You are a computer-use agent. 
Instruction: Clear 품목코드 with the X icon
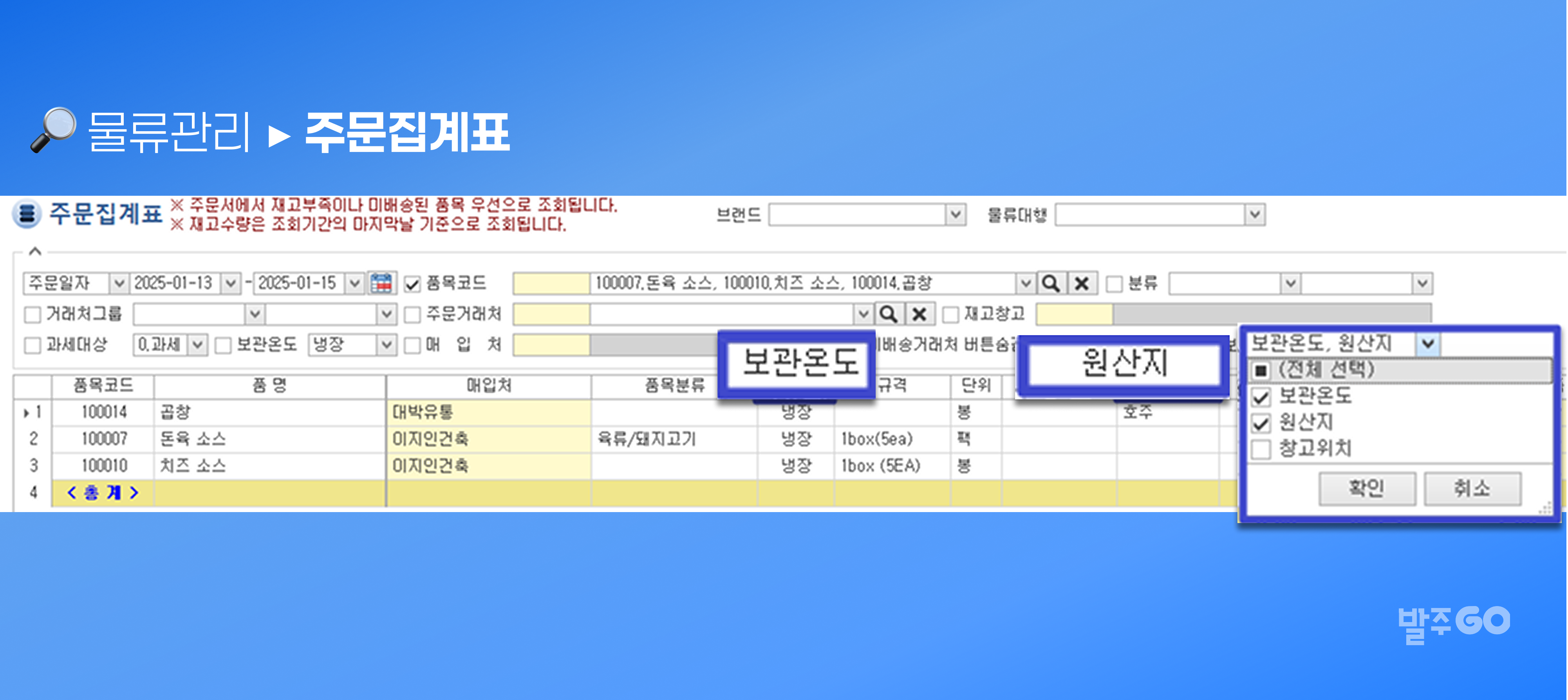[x=1082, y=283]
